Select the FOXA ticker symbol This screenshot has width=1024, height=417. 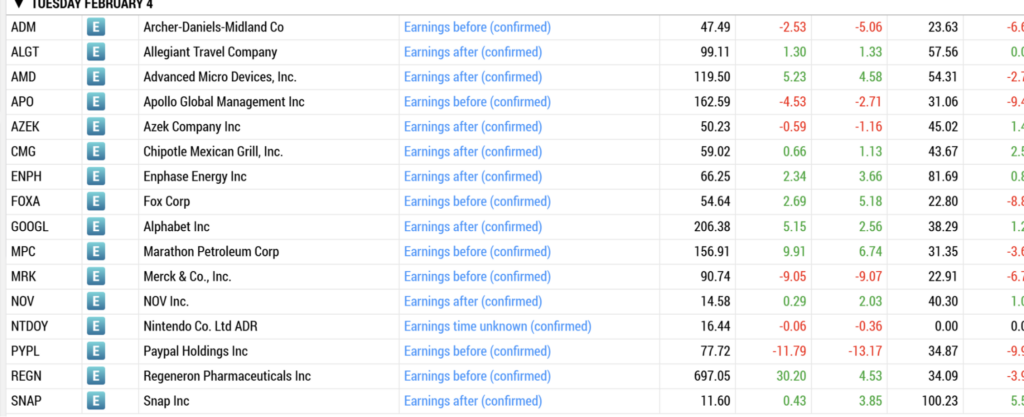[26, 202]
